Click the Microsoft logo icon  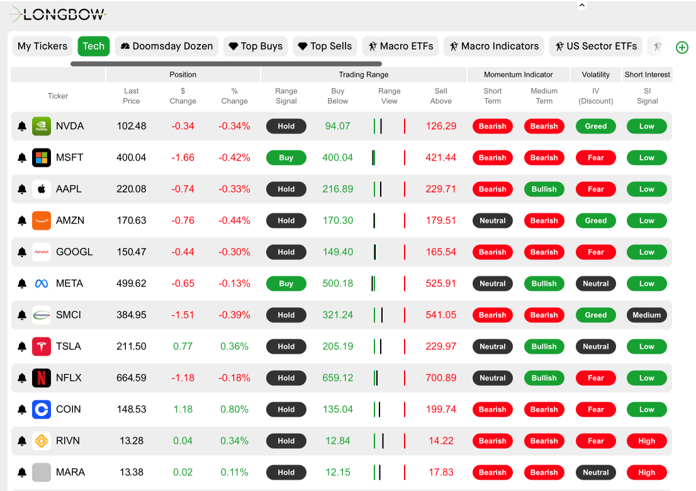click(41, 158)
